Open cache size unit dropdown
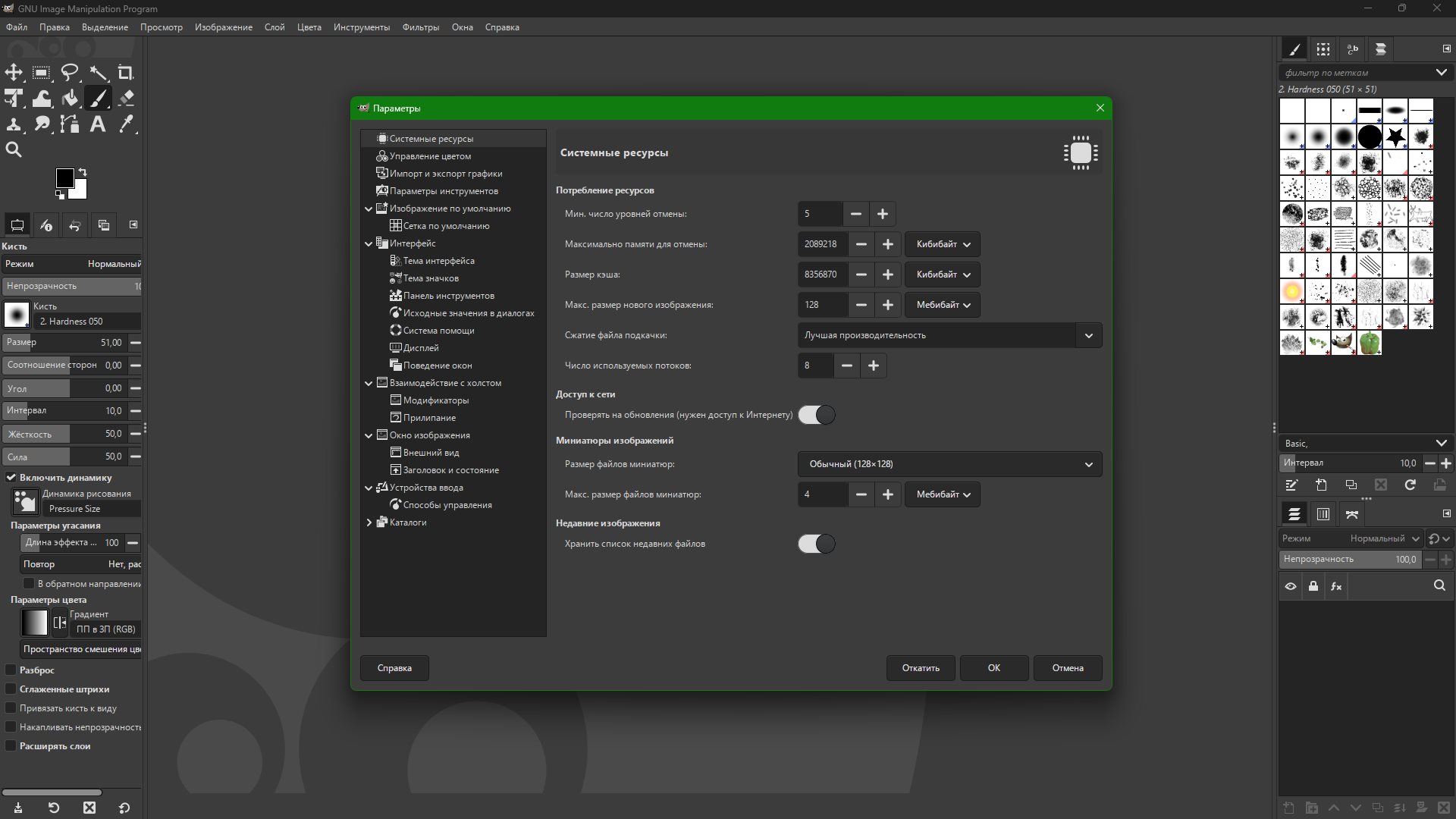This screenshot has height=819, width=1456. [x=943, y=275]
